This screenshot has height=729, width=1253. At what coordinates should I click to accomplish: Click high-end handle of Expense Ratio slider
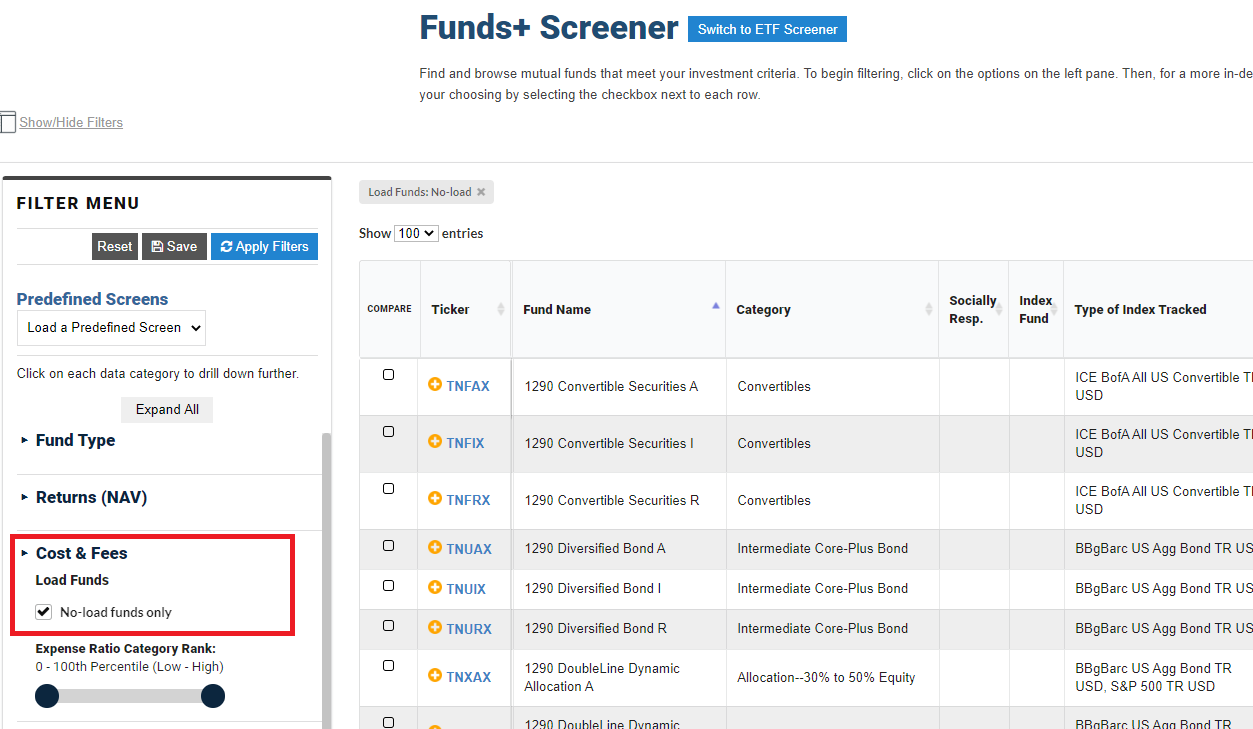pyautogui.click(x=213, y=696)
